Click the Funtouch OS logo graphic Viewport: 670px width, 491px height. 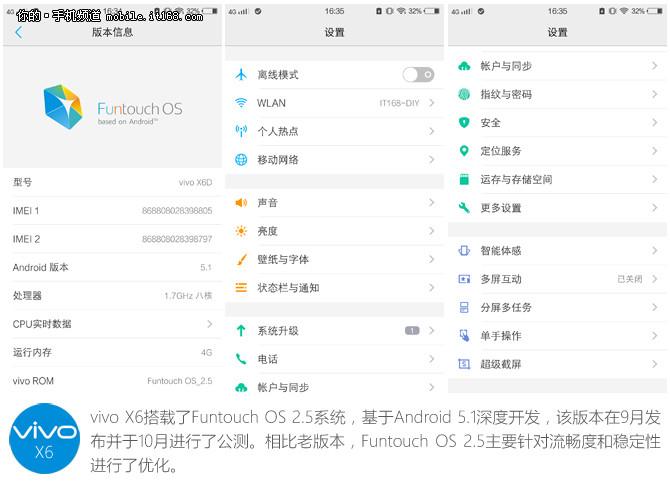click(x=63, y=106)
